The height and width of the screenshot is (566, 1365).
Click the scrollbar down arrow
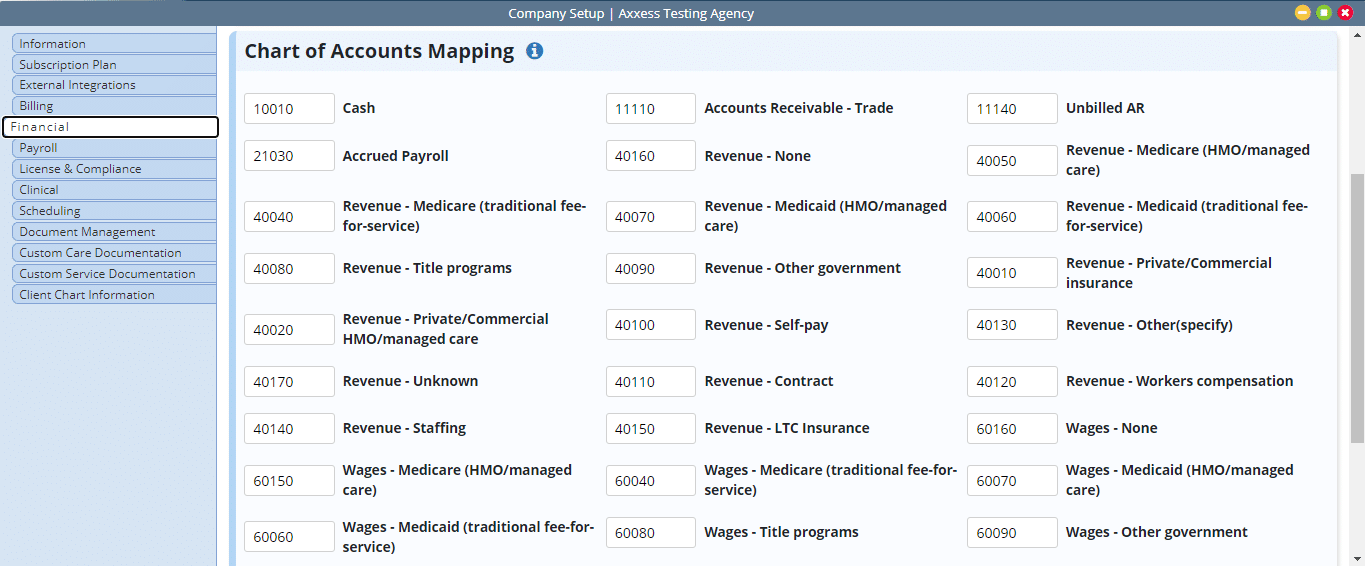pos(1357,558)
